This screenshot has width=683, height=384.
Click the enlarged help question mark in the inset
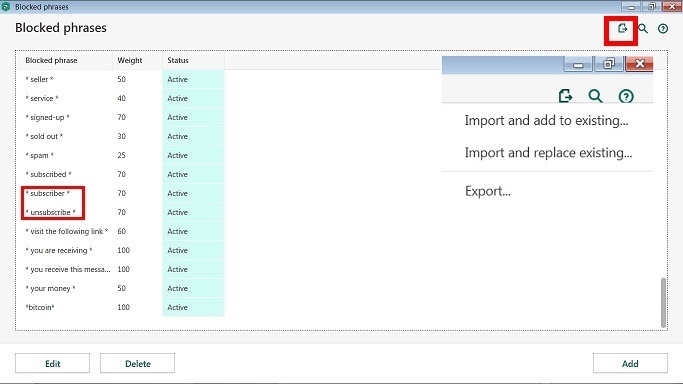[x=626, y=96]
